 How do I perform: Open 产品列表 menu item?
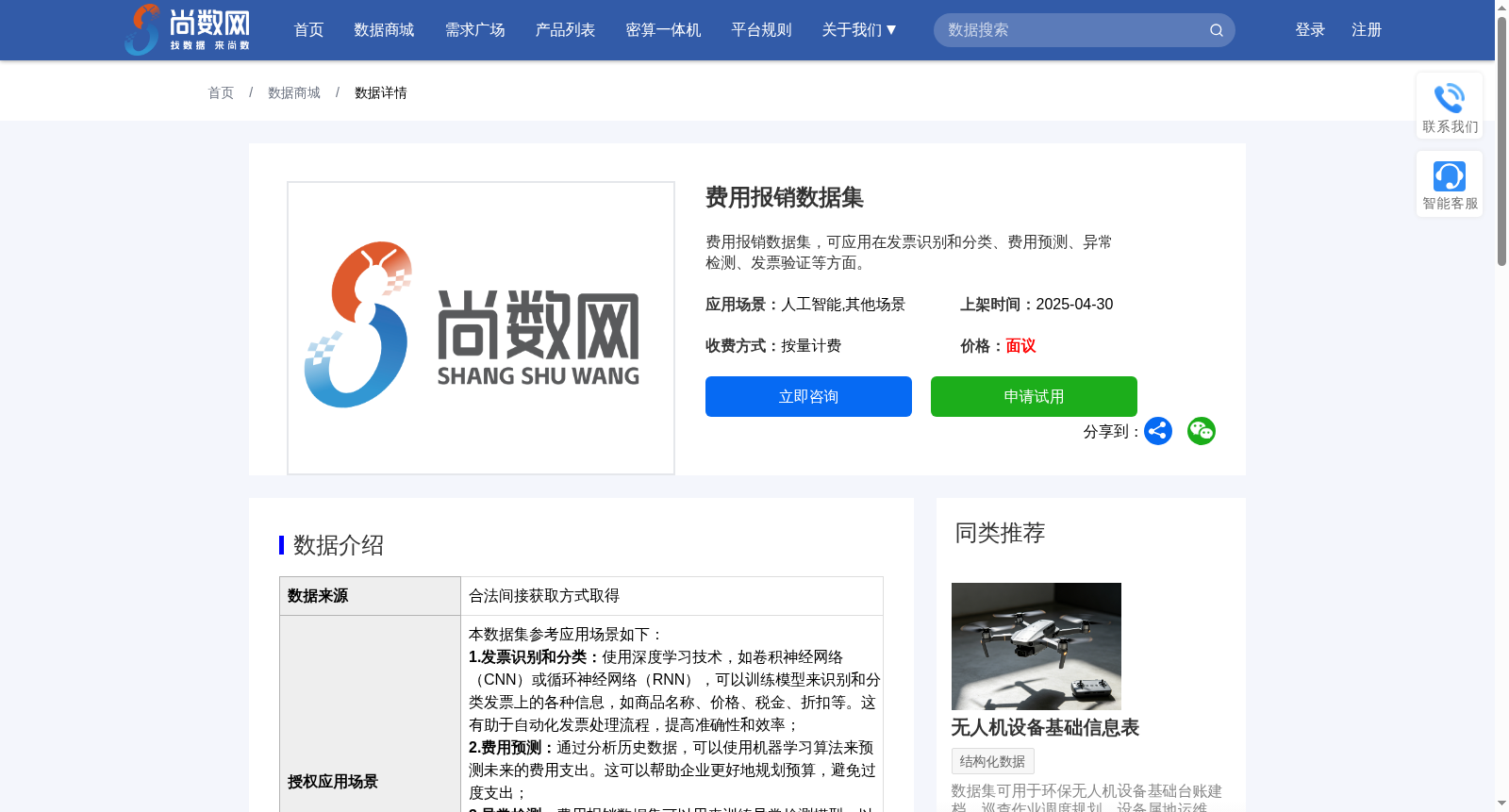point(566,30)
